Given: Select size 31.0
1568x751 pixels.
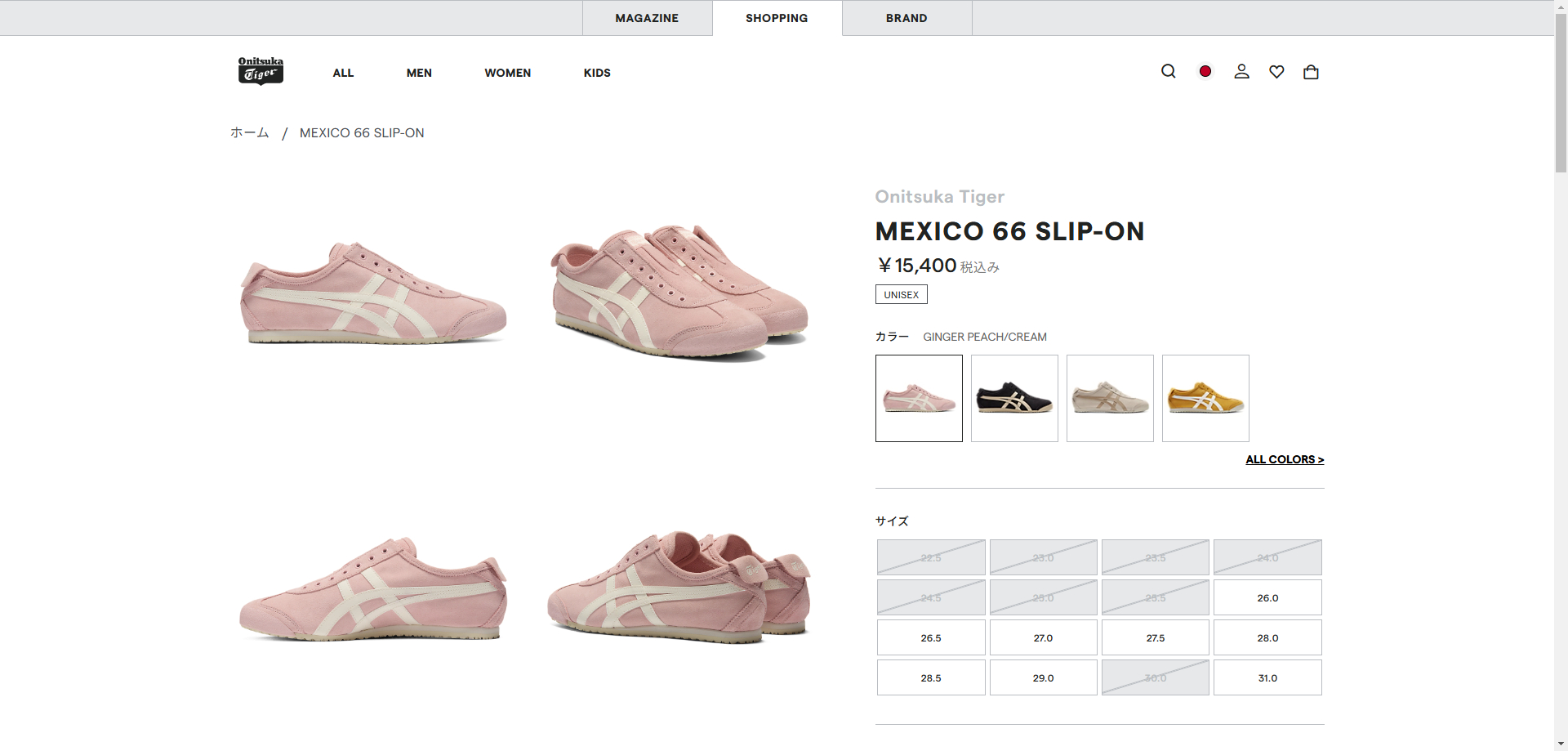Looking at the screenshot, I should (x=1267, y=677).
